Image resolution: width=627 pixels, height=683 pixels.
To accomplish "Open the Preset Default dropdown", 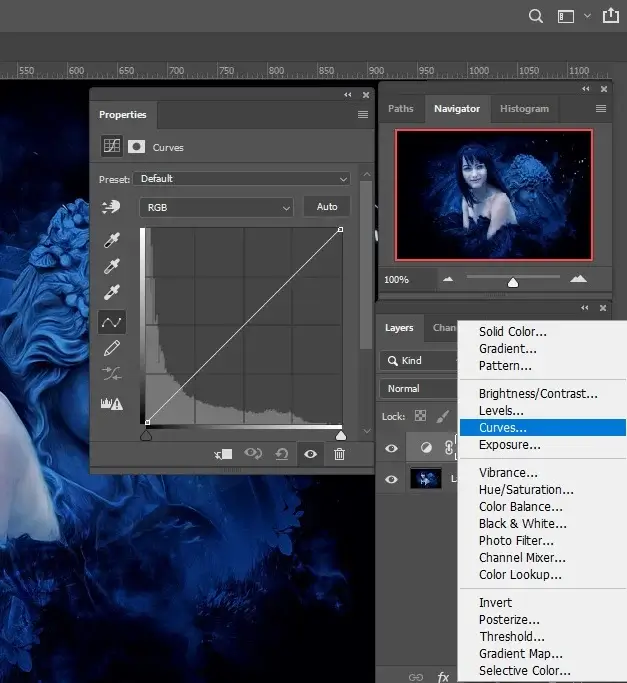I will click(x=242, y=179).
